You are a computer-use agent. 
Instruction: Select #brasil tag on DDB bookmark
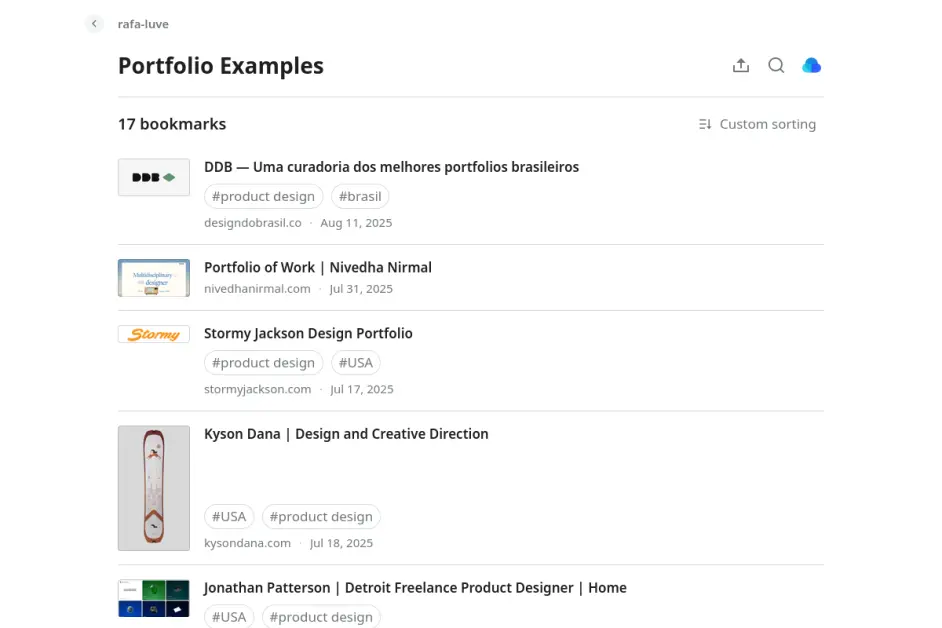360,196
